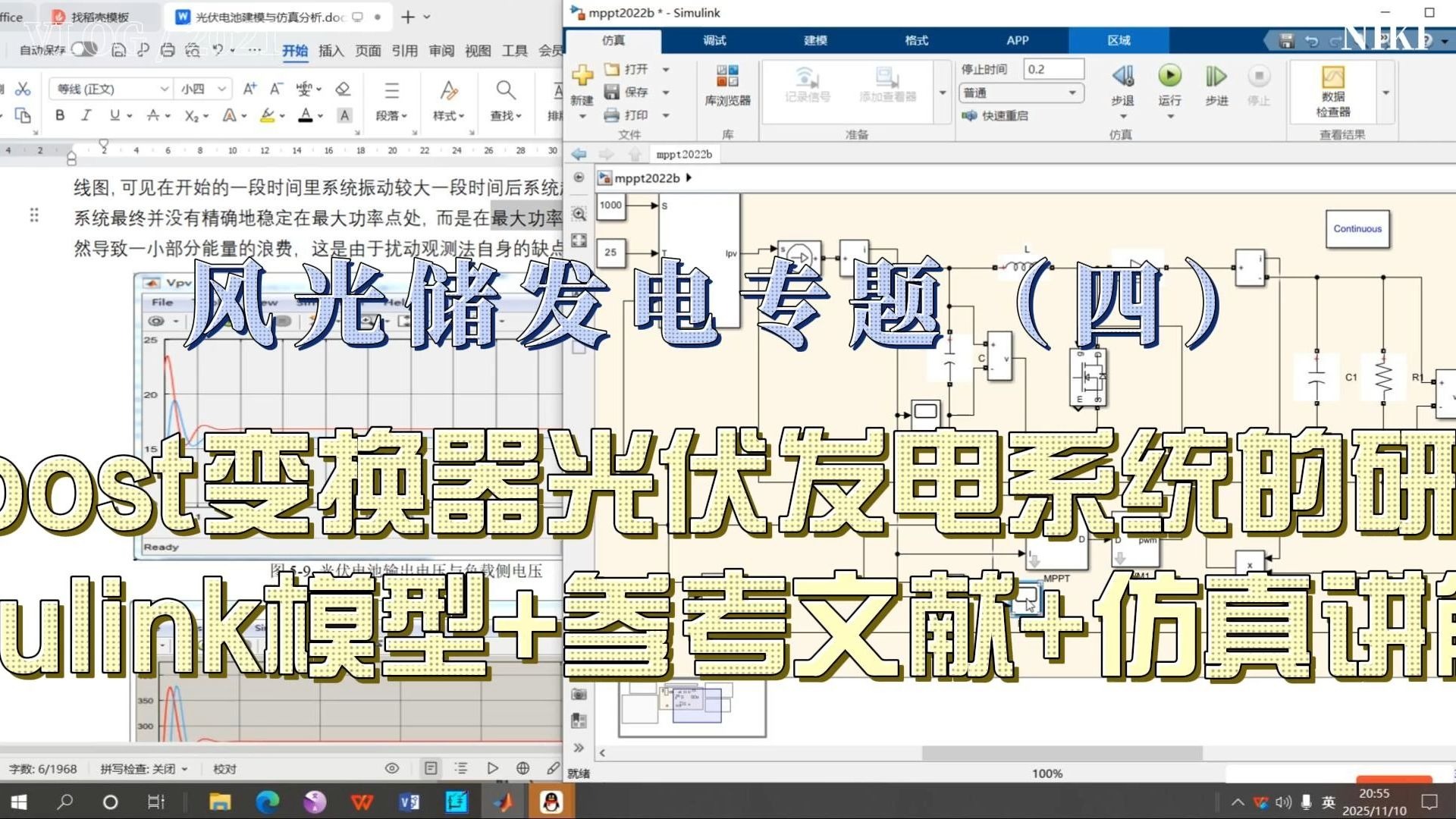Click the 步进 step forward icon
The width and height of the screenshot is (1456, 819).
pos(1216,77)
